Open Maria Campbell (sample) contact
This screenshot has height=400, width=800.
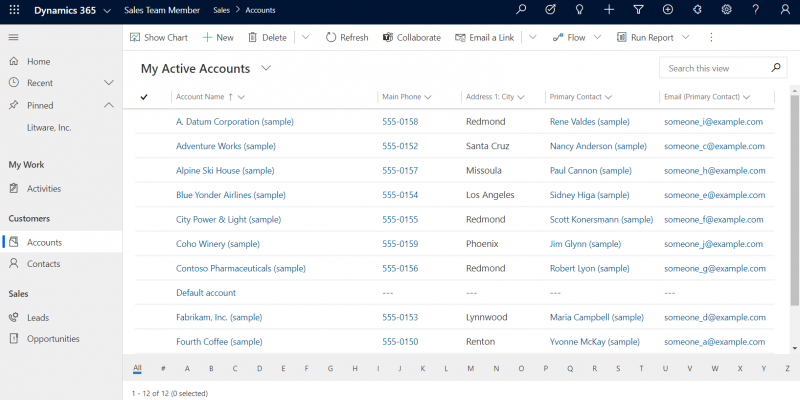click(596, 317)
